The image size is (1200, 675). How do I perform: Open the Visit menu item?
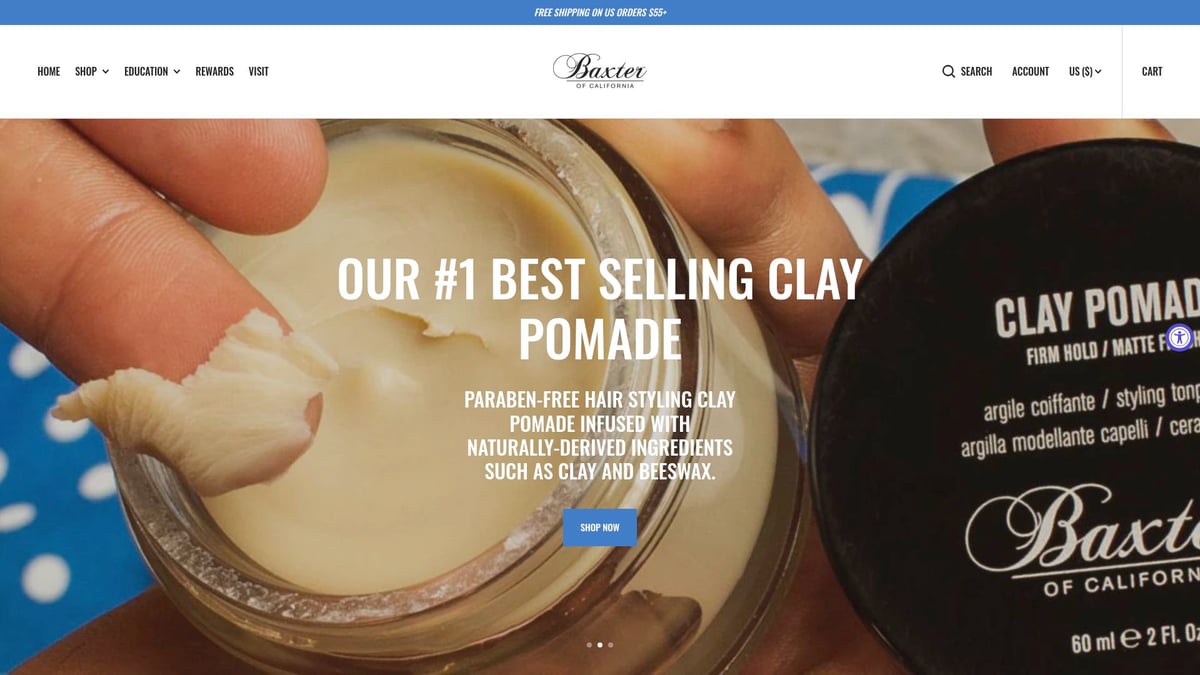point(259,71)
